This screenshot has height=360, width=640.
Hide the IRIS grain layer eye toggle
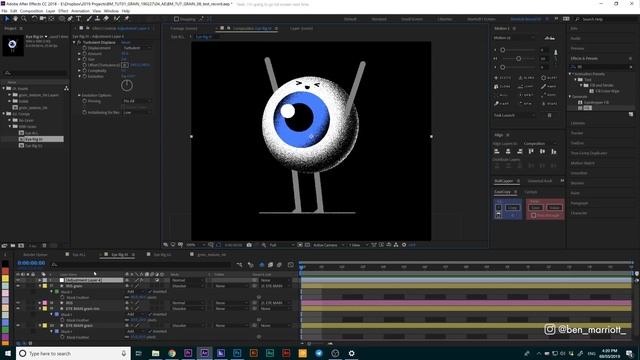click(x=18, y=286)
